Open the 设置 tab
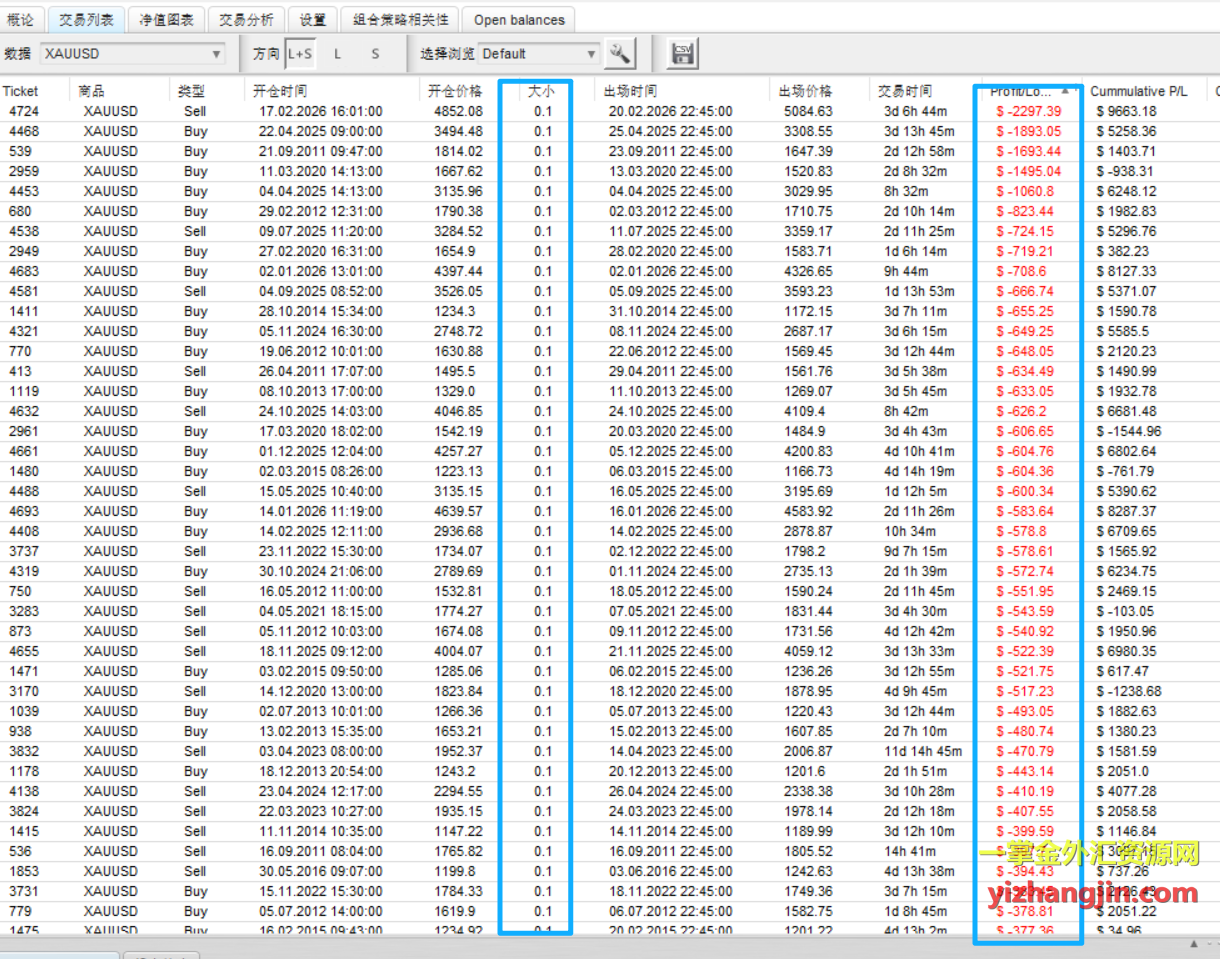The width and height of the screenshot is (1220, 959). (x=313, y=19)
